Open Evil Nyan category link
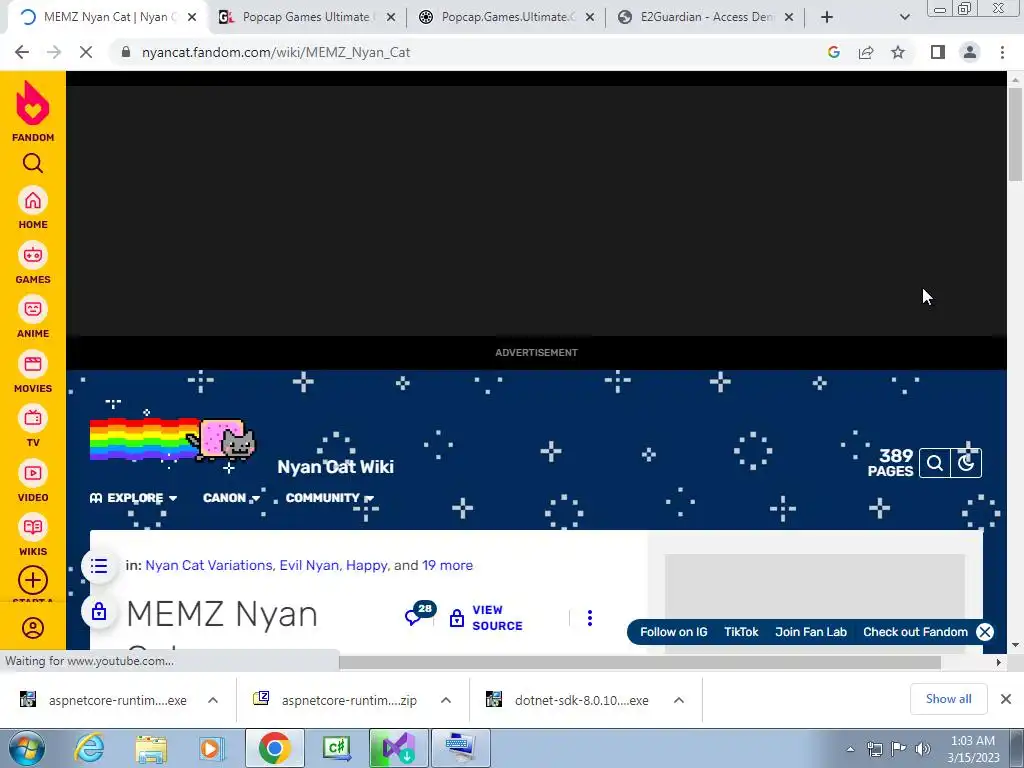Image resolution: width=1024 pixels, height=768 pixels. (309, 566)
